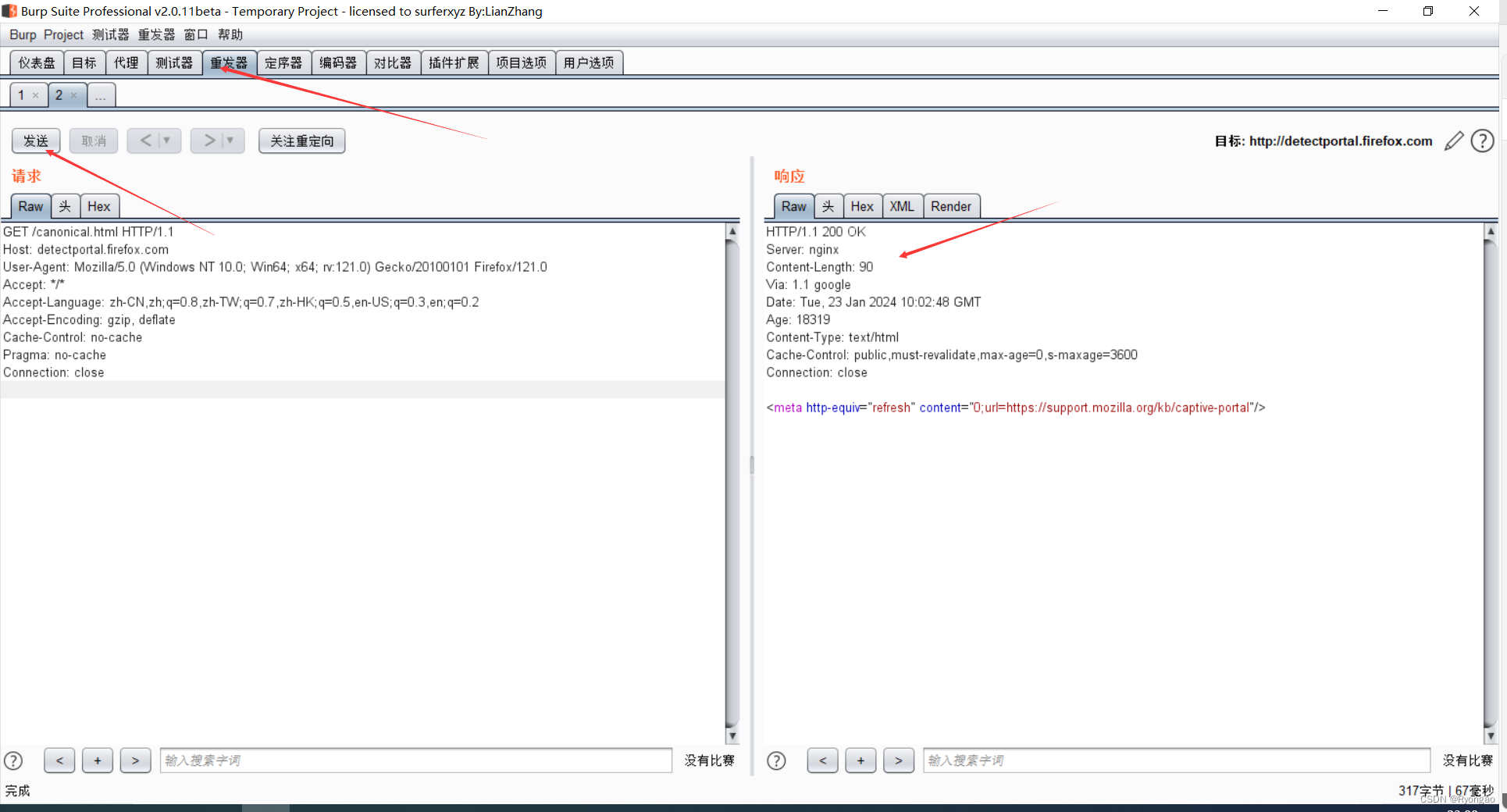
Task: Click the response search + options button
Action: [x=860, y=760]
